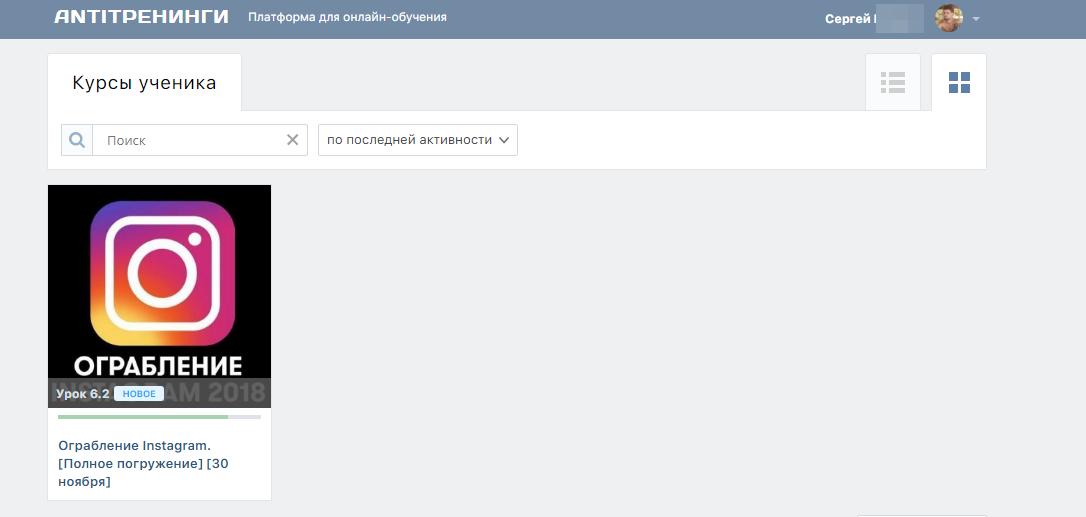Open the 'по последней активности' sort dropdown
The height and width of the screenshot is (517, 1086).
[417, 140]
